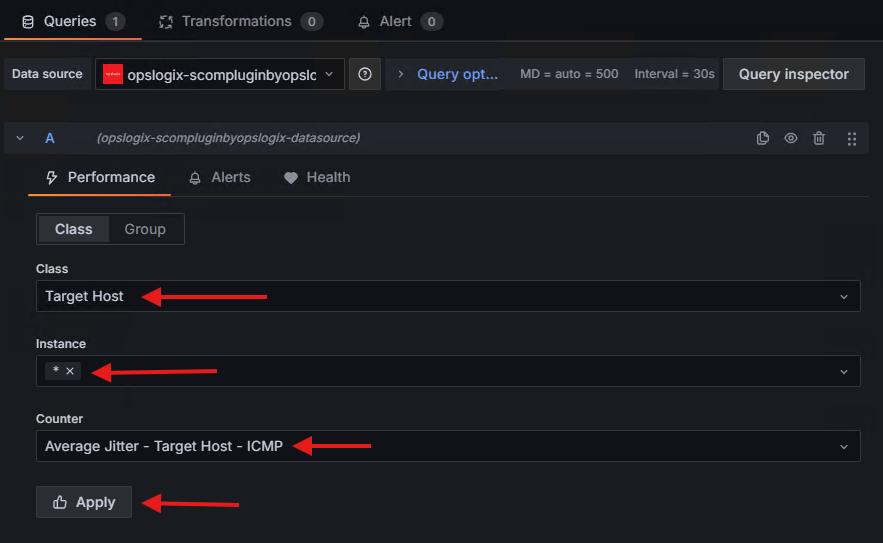
Task: Select the Class toggle option
Action: (x=74, y=229)
